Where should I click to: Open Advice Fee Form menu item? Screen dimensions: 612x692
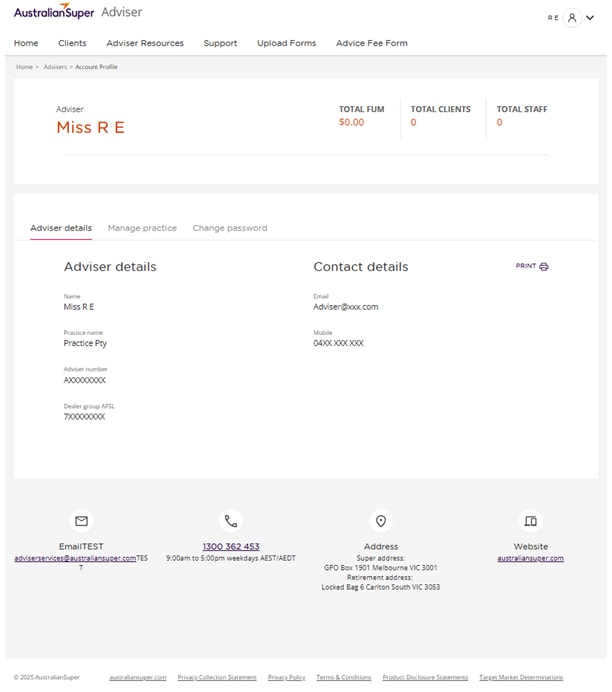pos(372,43)
